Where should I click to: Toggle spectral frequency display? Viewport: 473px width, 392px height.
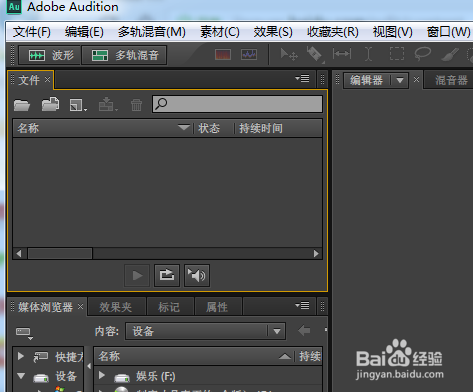(x=223, y=54)
